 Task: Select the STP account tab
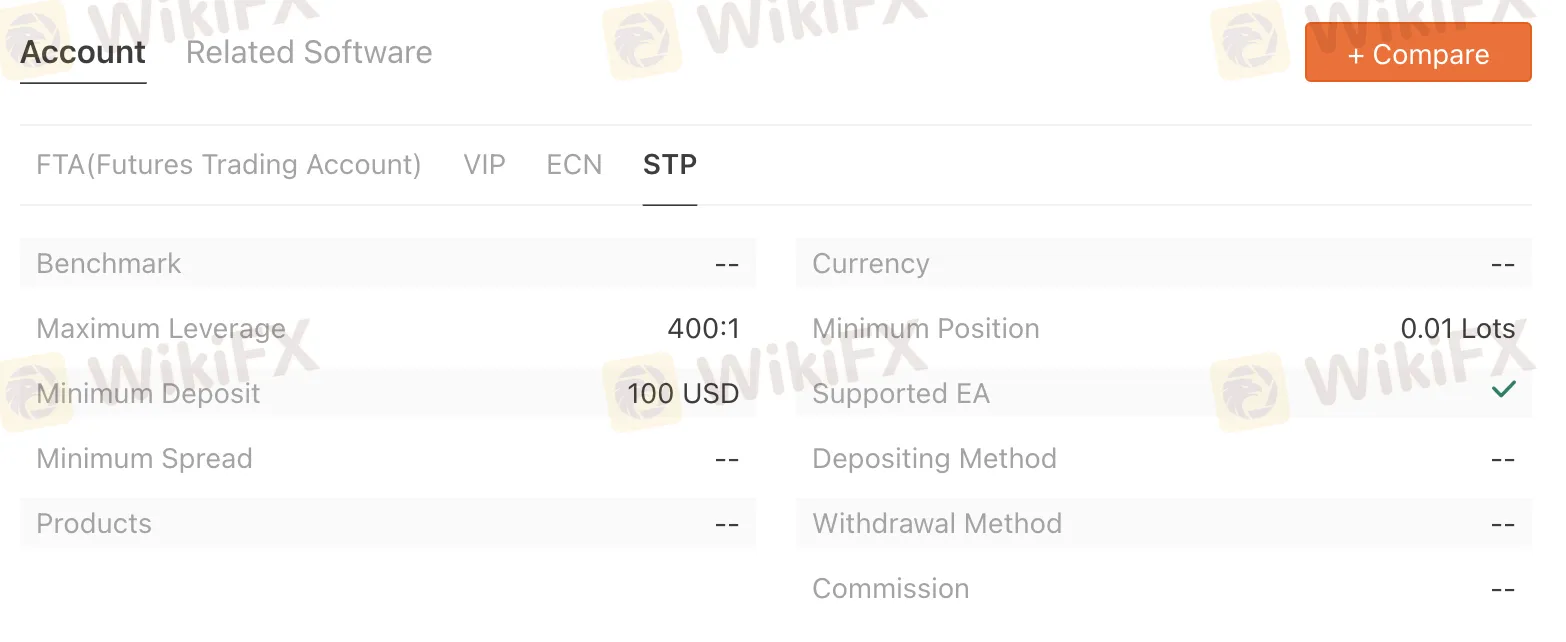click(669, 165)
